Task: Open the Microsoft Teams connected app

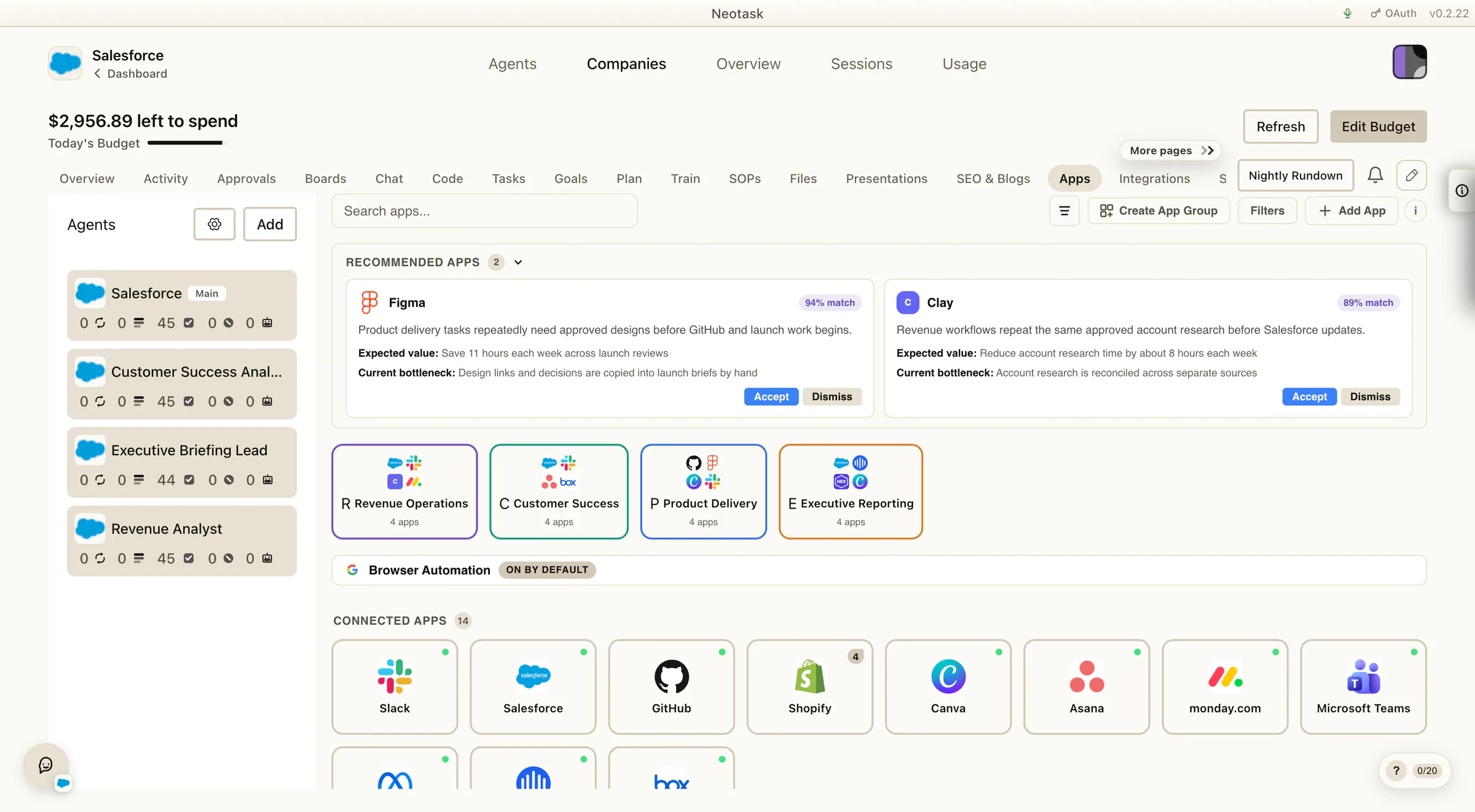Action: (x=1363, y=687)
